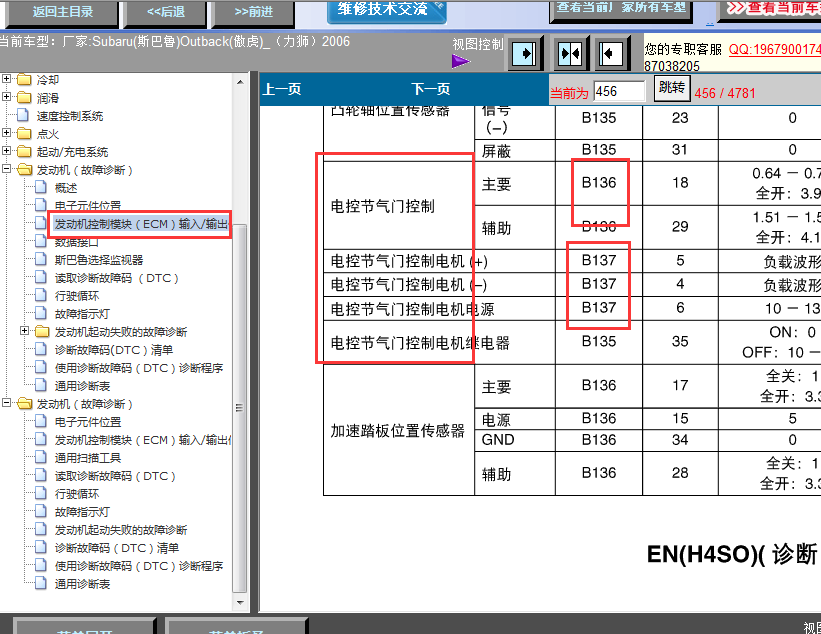Open the QQ customer service link
This screenshot has width=821, height=634.
point(774,49)
